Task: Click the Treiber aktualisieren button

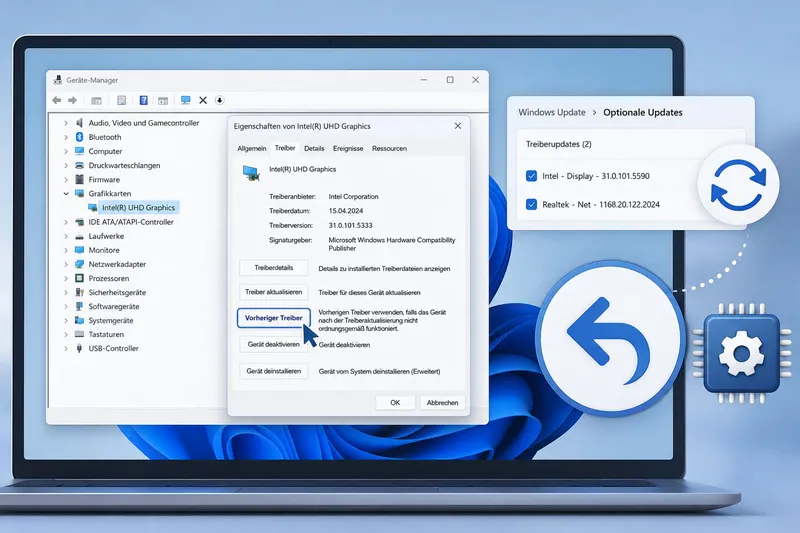Action: click(273, 292)
